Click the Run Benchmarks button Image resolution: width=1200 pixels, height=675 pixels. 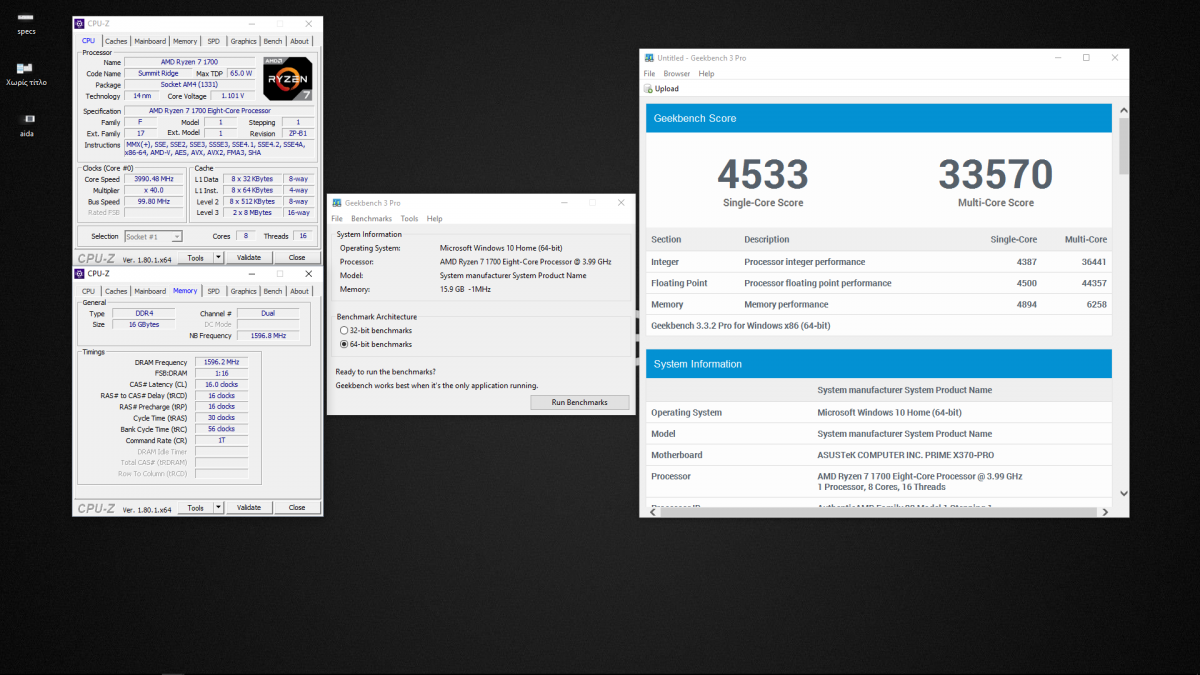pos(580,402)
